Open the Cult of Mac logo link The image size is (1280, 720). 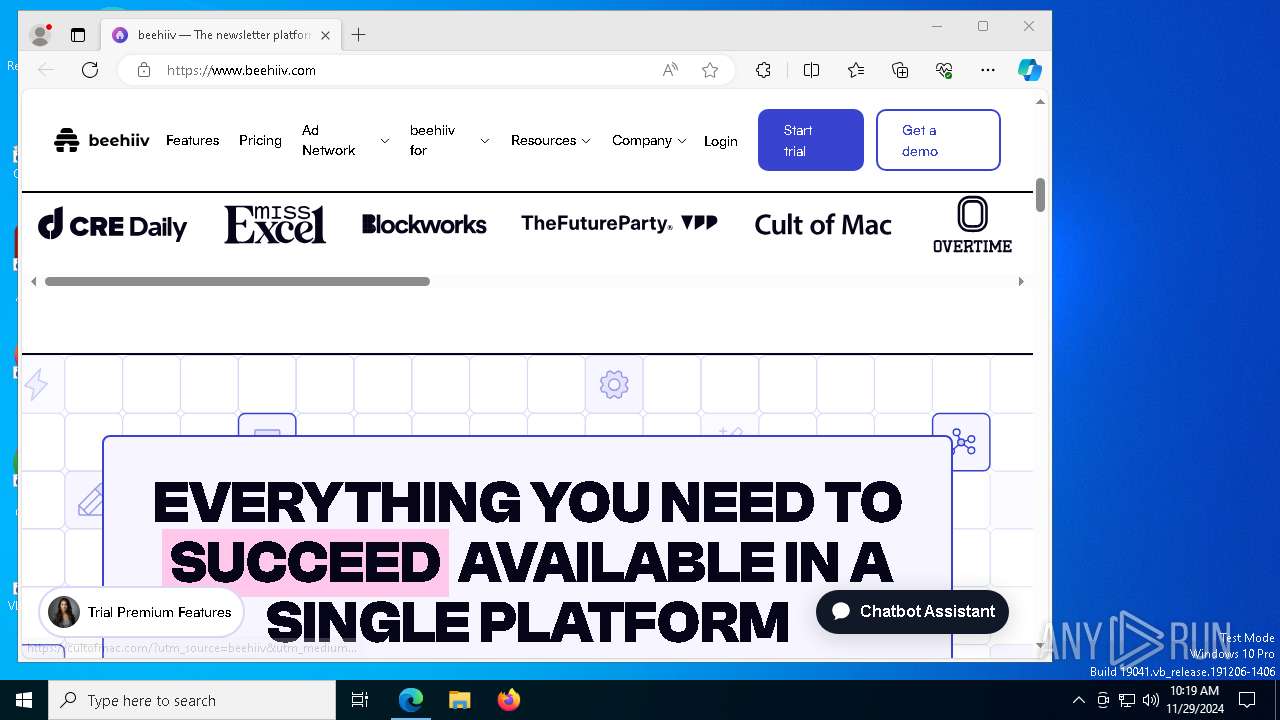[823, 225]
